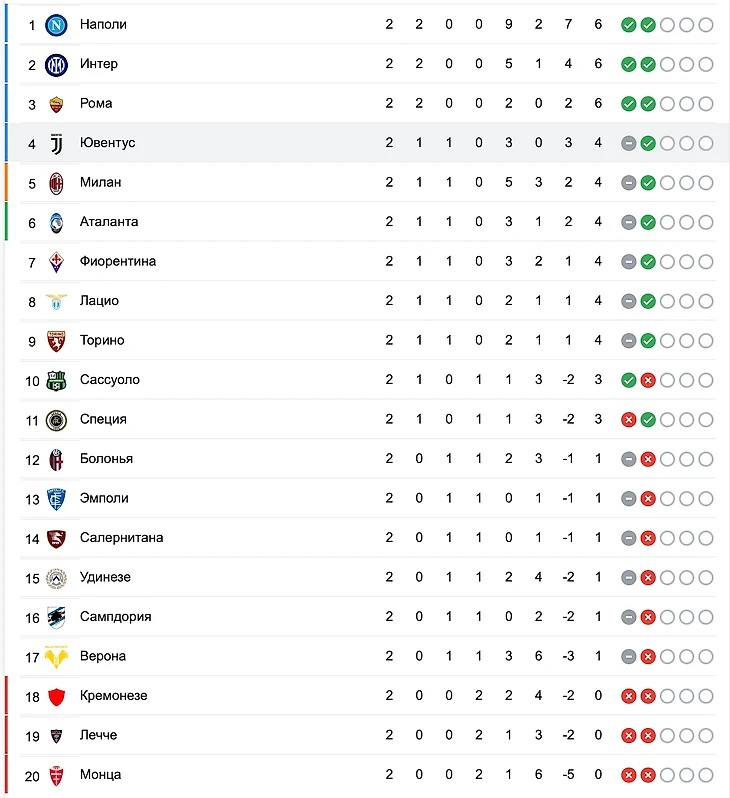Click the Juventus club logo
This screenshot has height=798, width=730.
(56, 143)
